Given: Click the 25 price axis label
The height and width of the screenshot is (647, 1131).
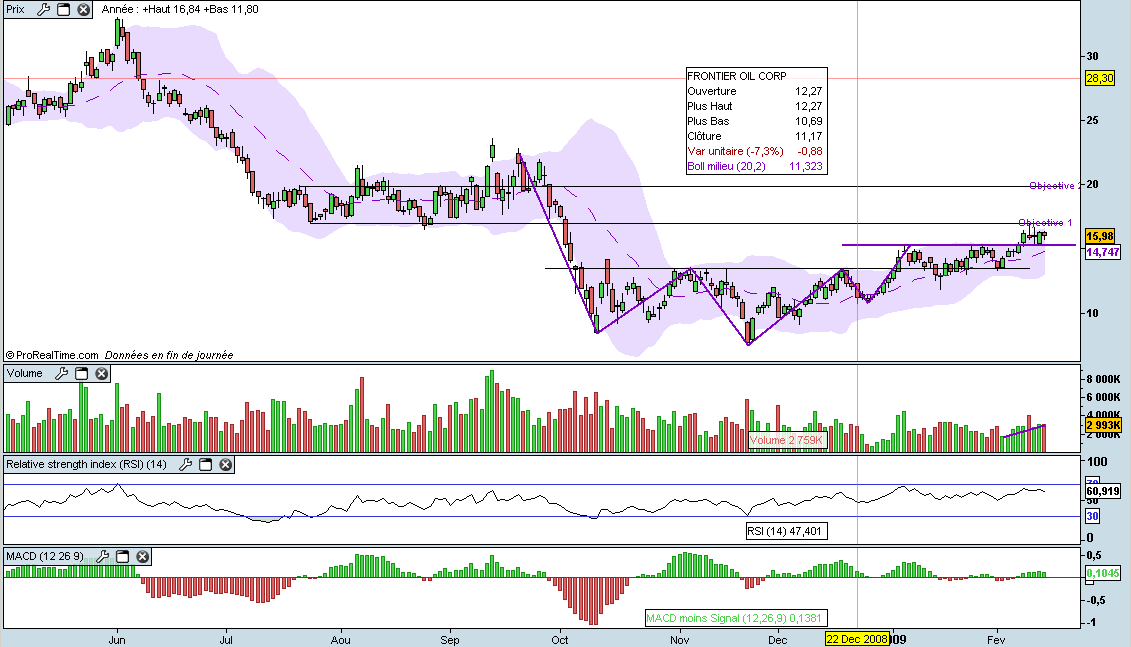Looking at the screenshot, I should [1093, 120].
